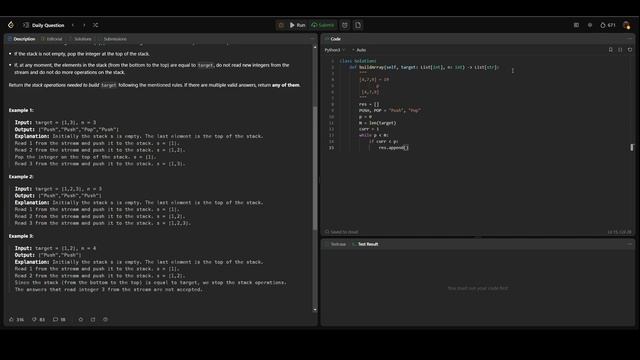
Task: Open the timer alarm clock icon
Action: coord(345,25)
